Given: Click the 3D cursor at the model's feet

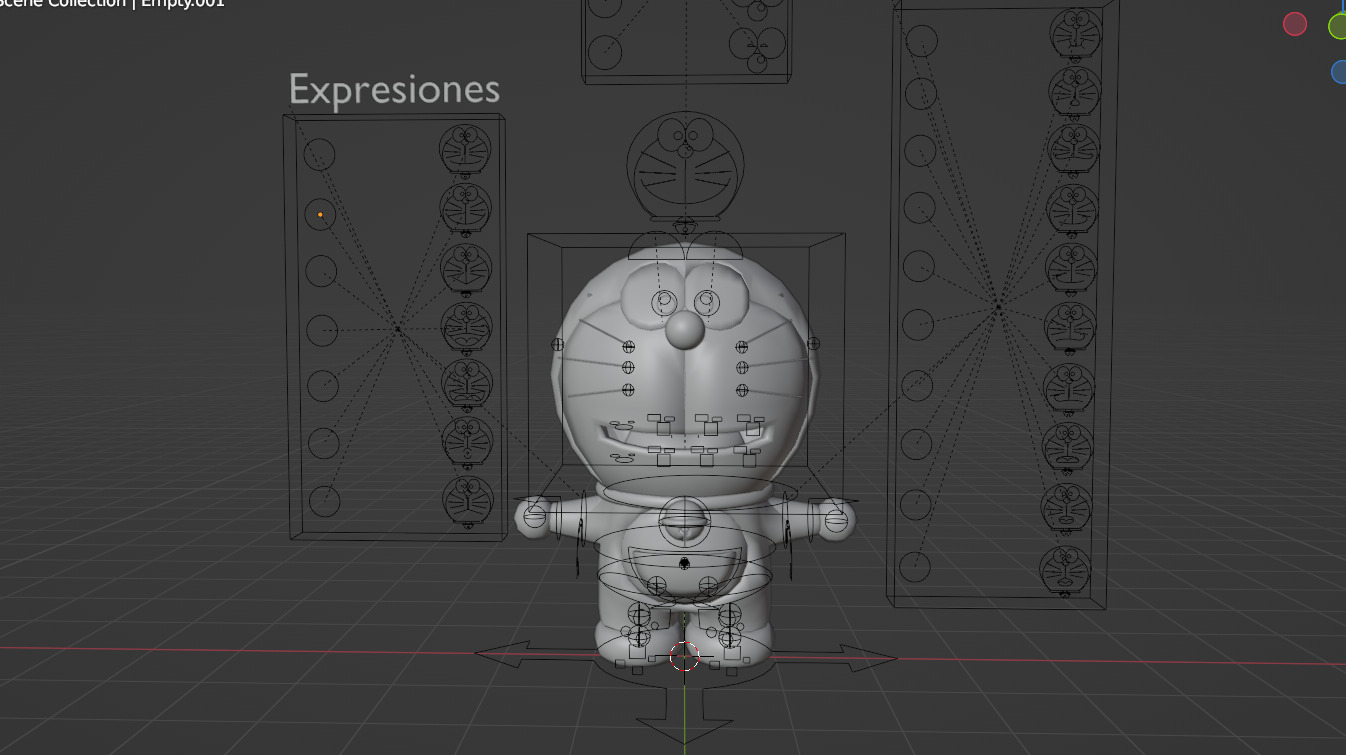Looking at the screenshot, I should click(x=684, y=657).
